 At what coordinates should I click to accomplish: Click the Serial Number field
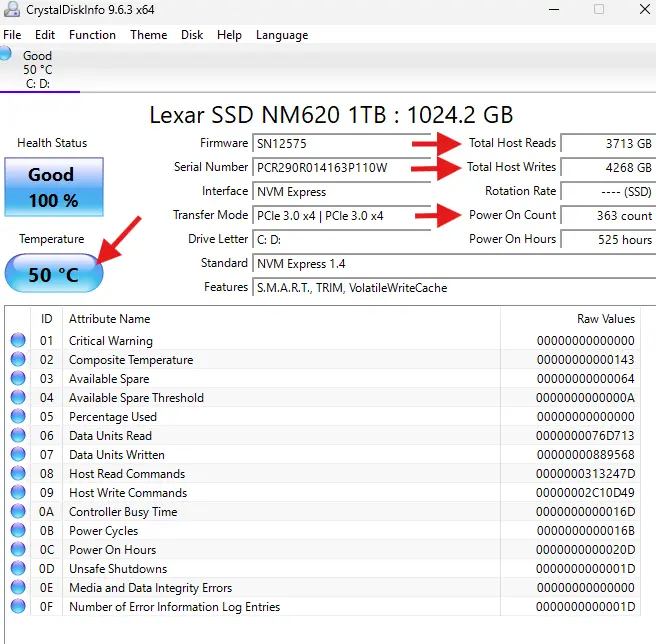[x=342, y=167]
